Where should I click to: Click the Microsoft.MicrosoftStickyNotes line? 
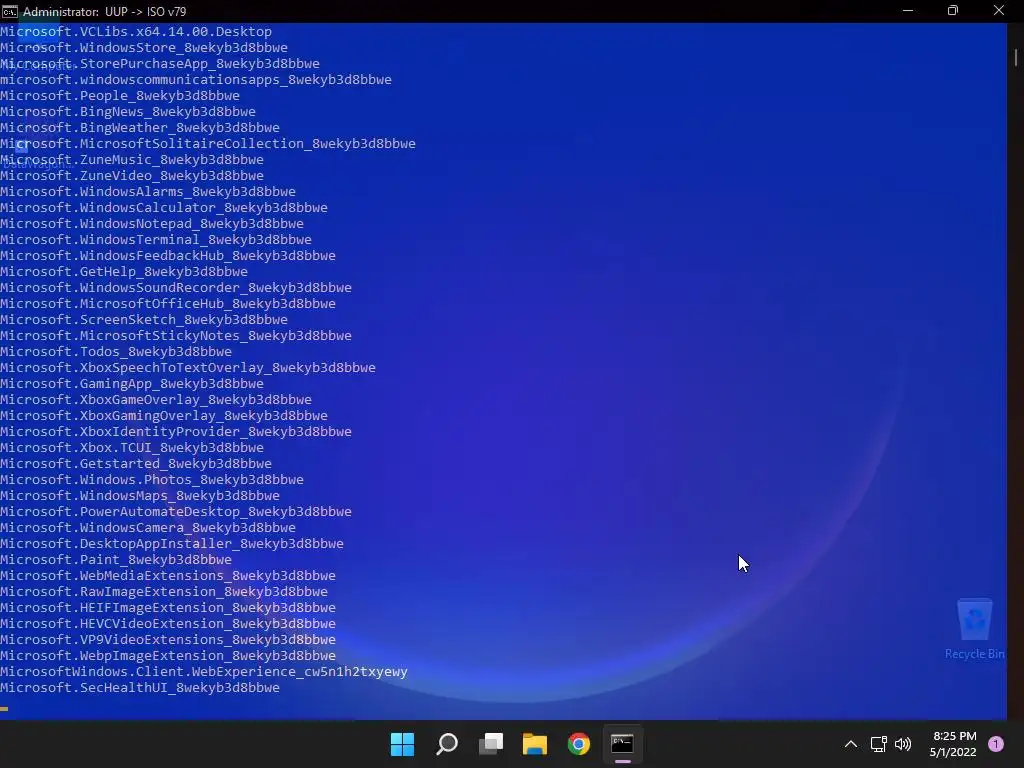pos(176,336)
